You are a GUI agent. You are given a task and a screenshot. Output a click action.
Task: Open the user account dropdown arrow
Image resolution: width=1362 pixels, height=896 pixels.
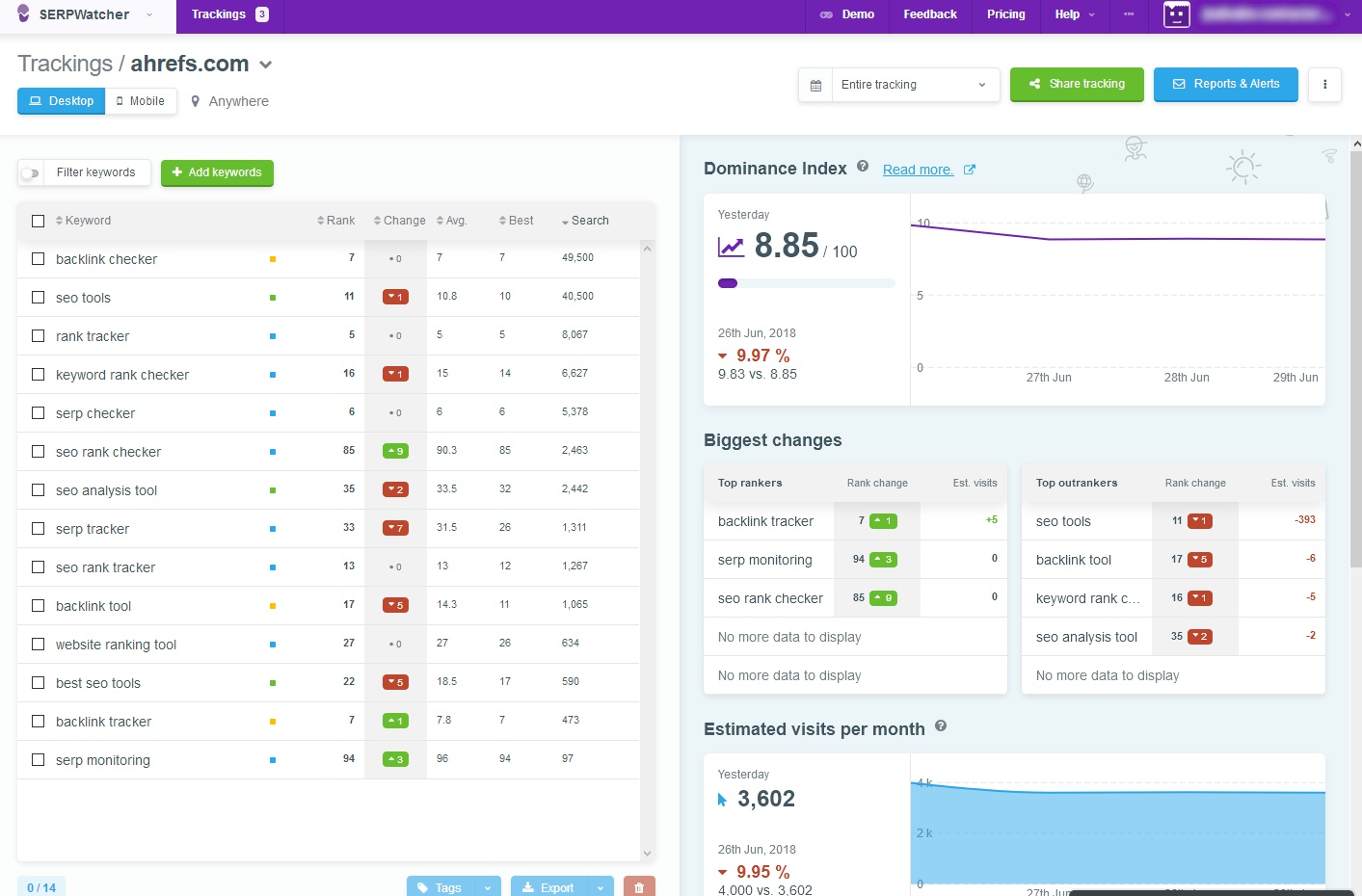click(x=1348, y=14)
